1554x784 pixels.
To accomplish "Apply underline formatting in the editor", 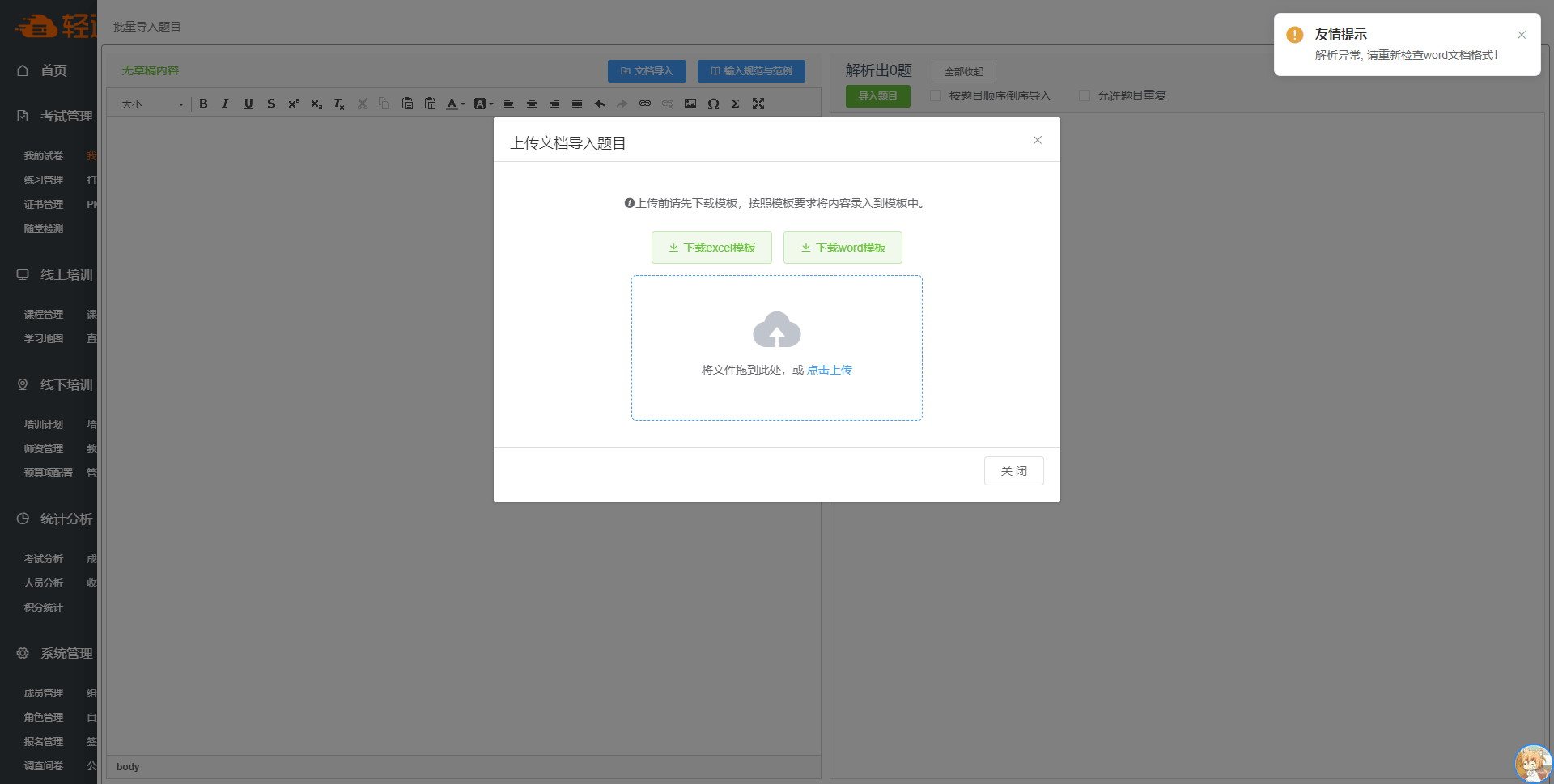I will [x=248, y=104].
